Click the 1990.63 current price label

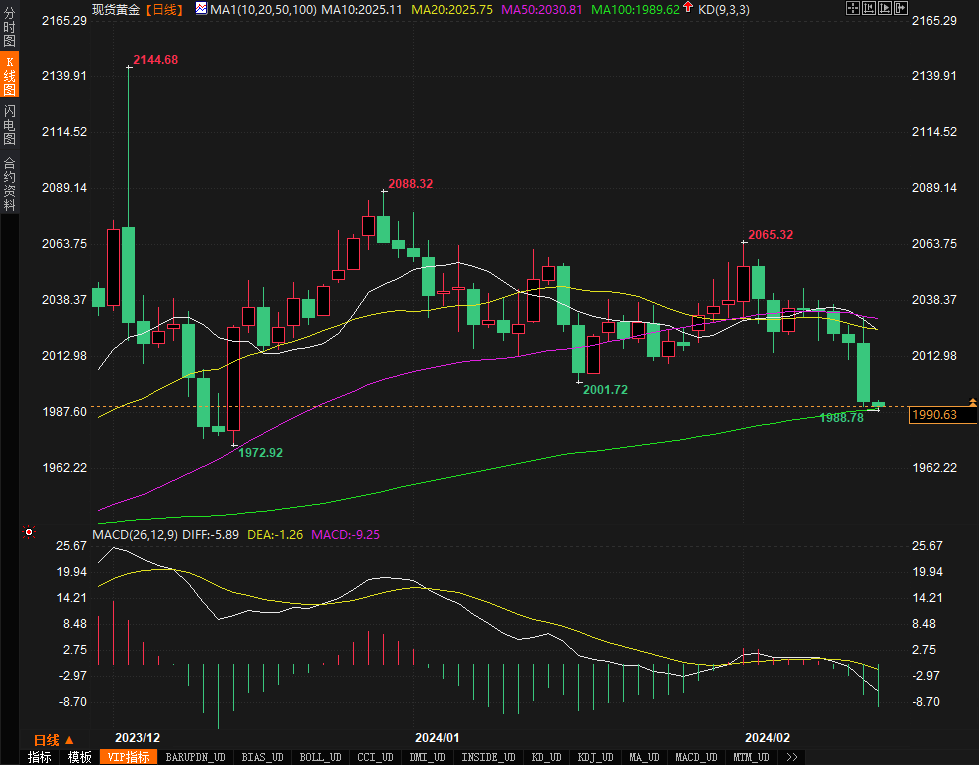(x=942, y=415)
